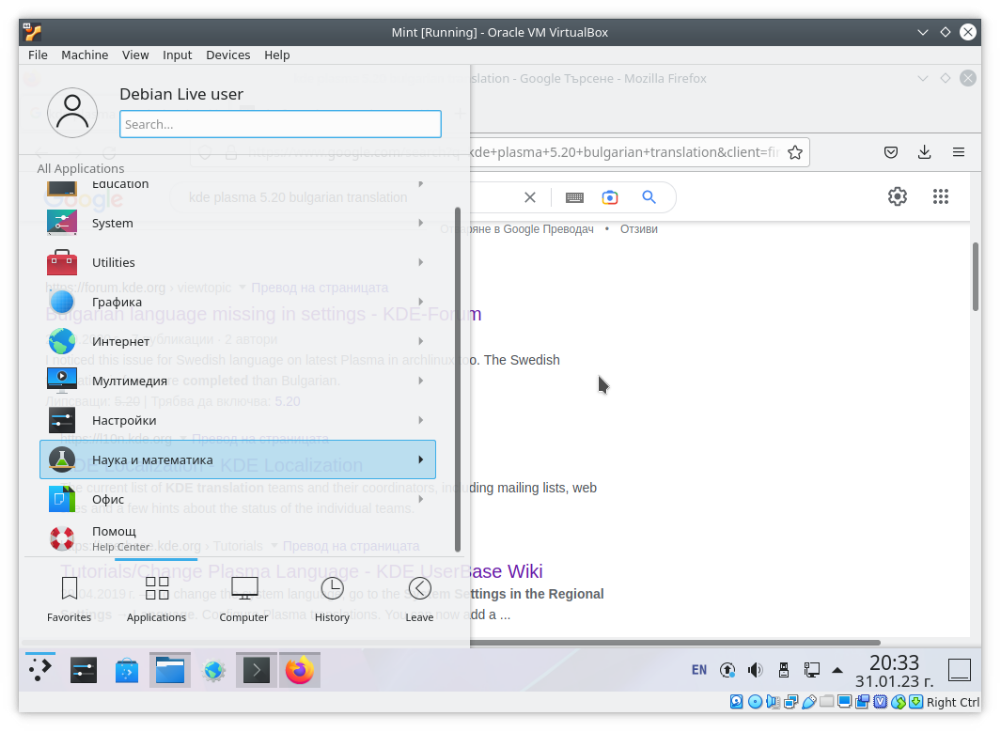
Task: Open System Settings from taskbar
Action: [x=84, y=670]
